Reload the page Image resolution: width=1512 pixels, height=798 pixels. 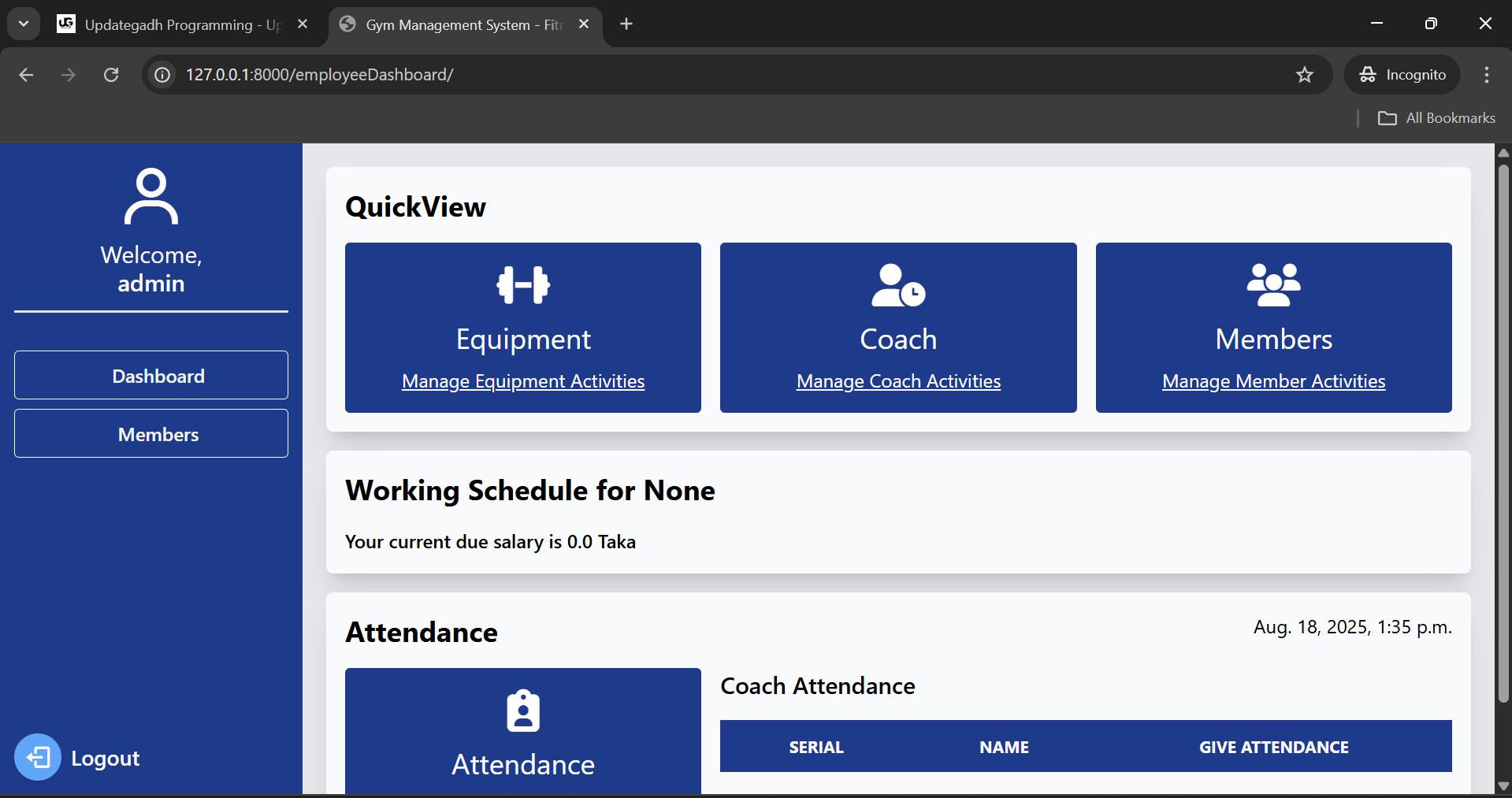tap(111, 74)
